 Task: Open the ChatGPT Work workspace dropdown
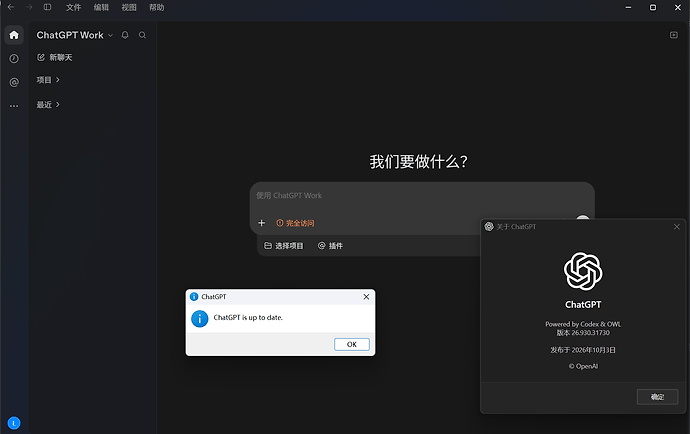pos(74,35)
